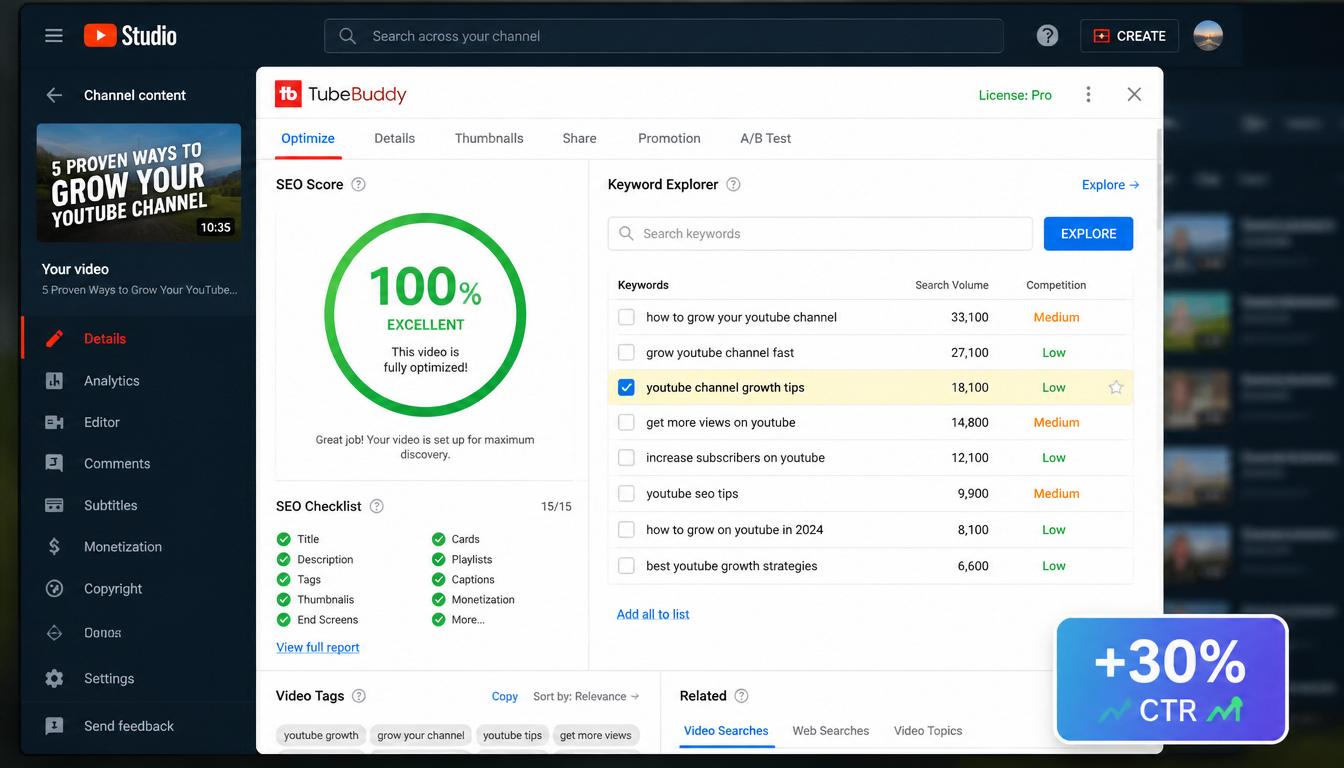
Task: Click the Comments icon in the sidebar
Action: pyautogui.click(x=55, y=463)
